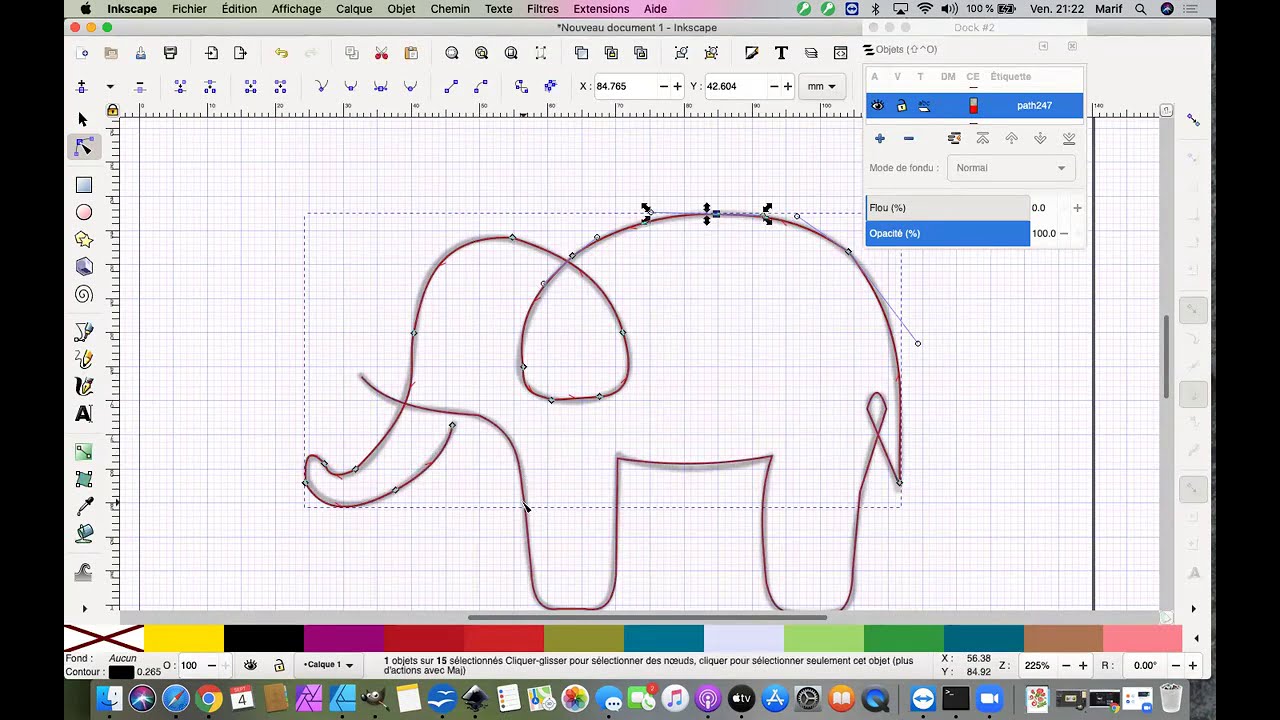This screenshot has height=720, width=1280.
Task: Choose the Ellipse tool
Action: point(84,212)
